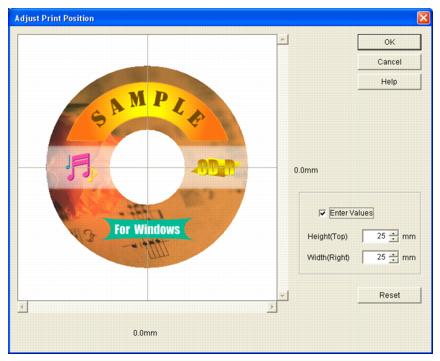Screen dimensions: 440x361
Task: Toggle the Enter Values checkbox
Action: coord(322,213)
